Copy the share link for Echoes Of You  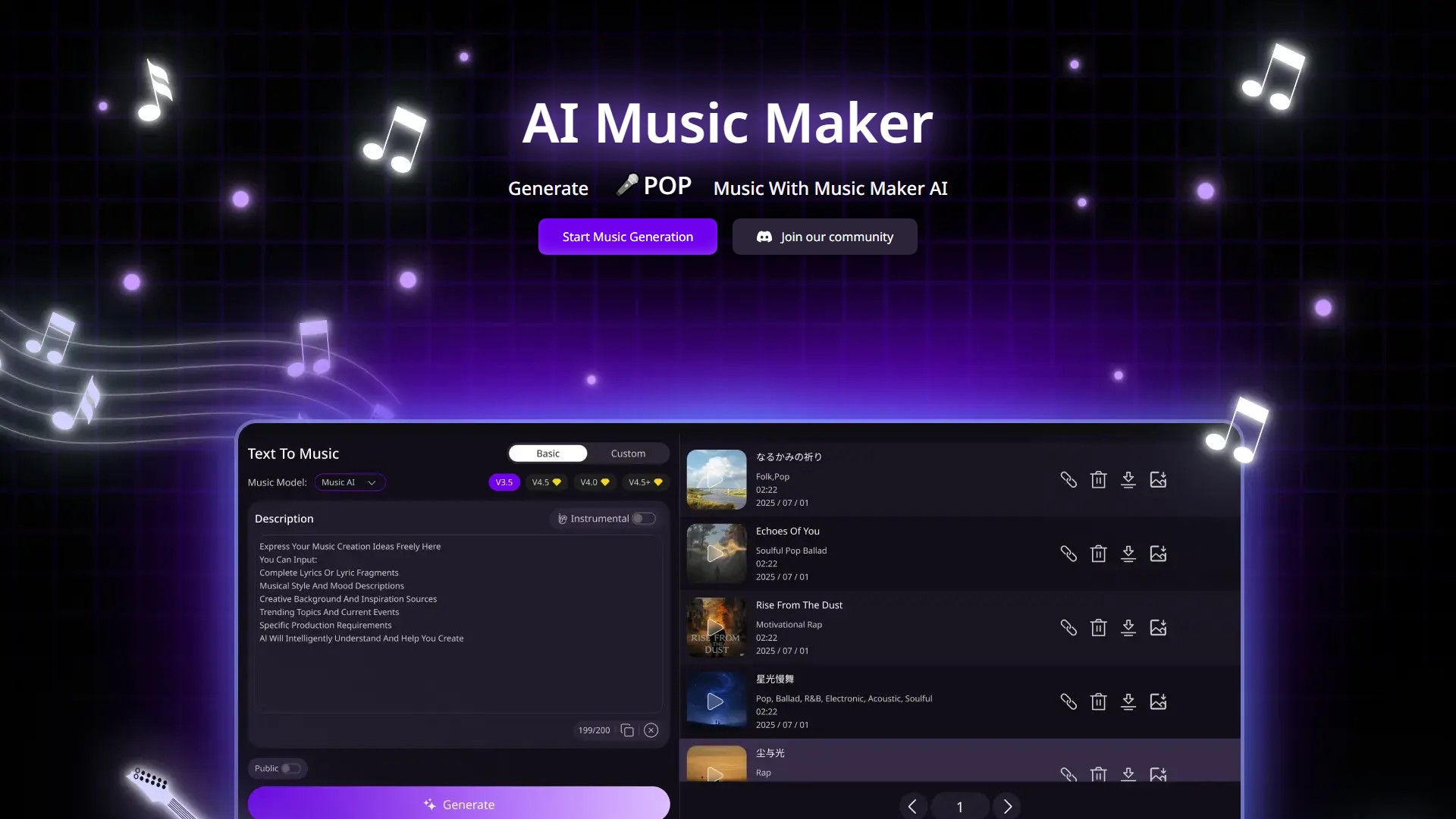(x=1068, y=554)
